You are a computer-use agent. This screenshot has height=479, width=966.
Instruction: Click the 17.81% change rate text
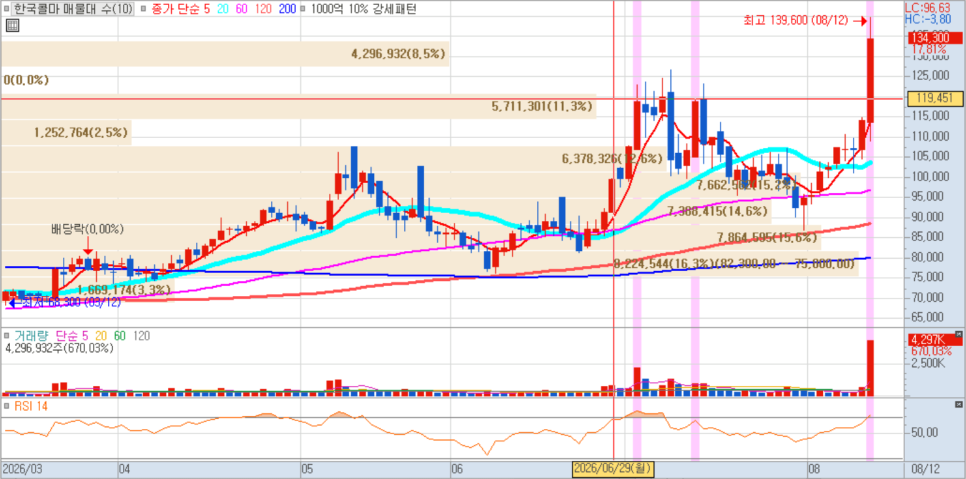coord(927,49)
